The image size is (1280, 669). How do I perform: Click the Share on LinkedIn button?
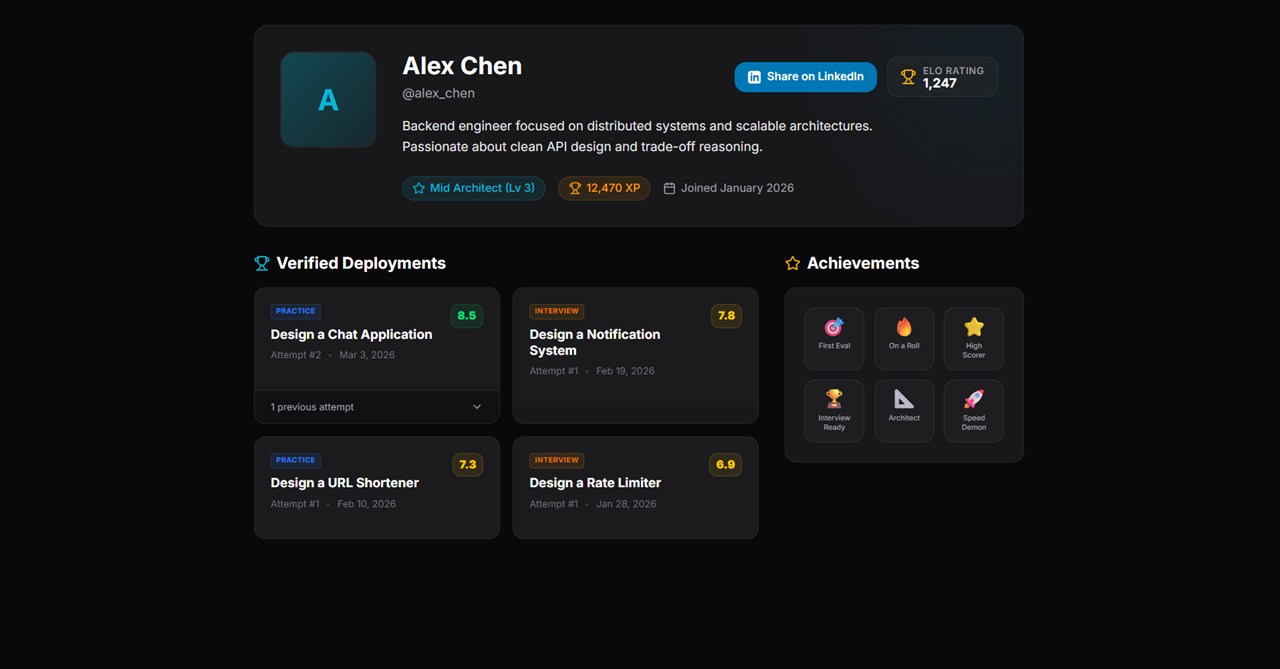[805, 76]
